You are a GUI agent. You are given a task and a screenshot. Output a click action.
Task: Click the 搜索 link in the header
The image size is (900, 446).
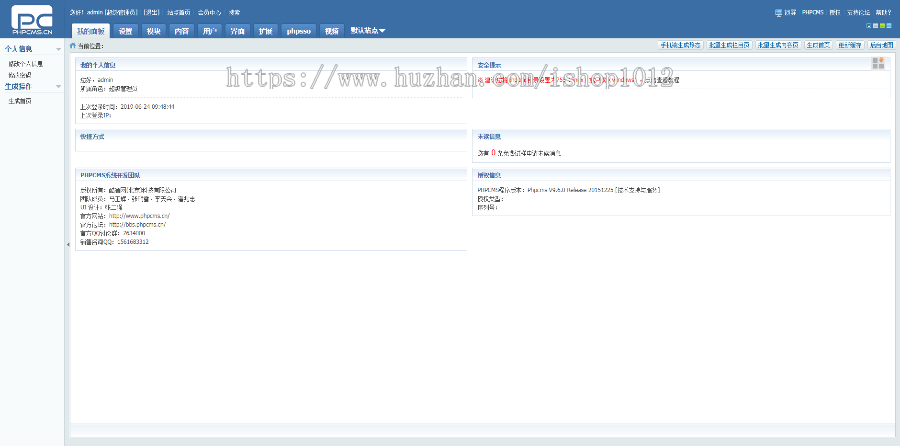coord(234,12)
